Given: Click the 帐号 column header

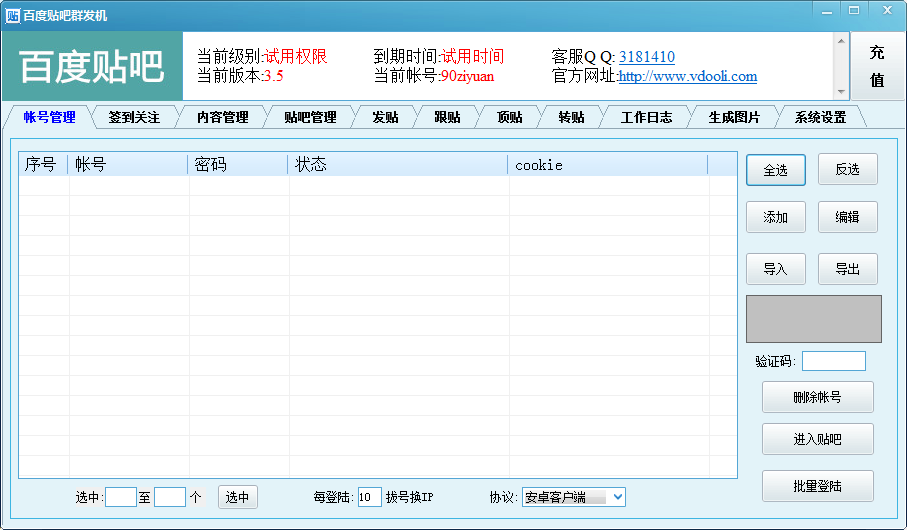Looking at the screenshot, I should (x=128, y=165).
